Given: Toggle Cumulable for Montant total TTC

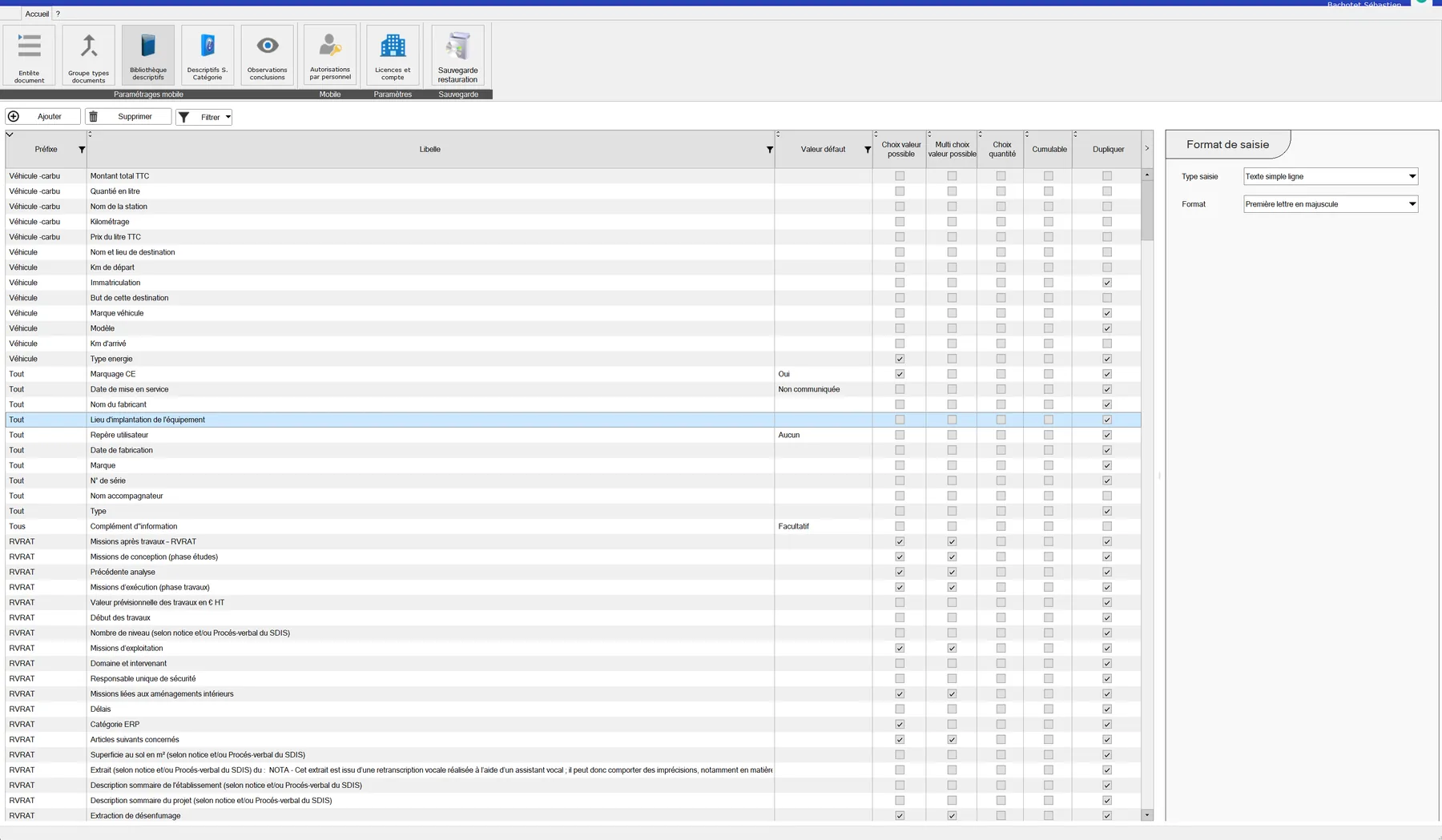Looking at the screenshot, I should click(x=1049, y=176).
